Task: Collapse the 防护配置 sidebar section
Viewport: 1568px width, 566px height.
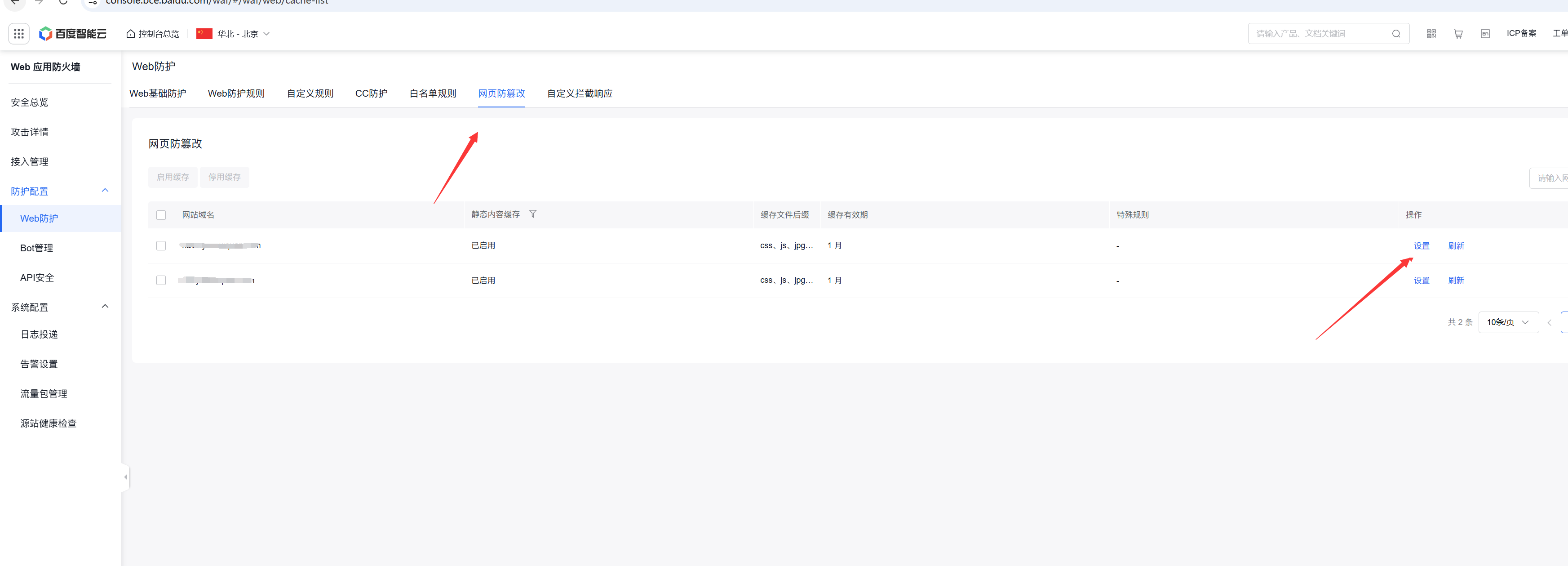Action: [105, 191]
